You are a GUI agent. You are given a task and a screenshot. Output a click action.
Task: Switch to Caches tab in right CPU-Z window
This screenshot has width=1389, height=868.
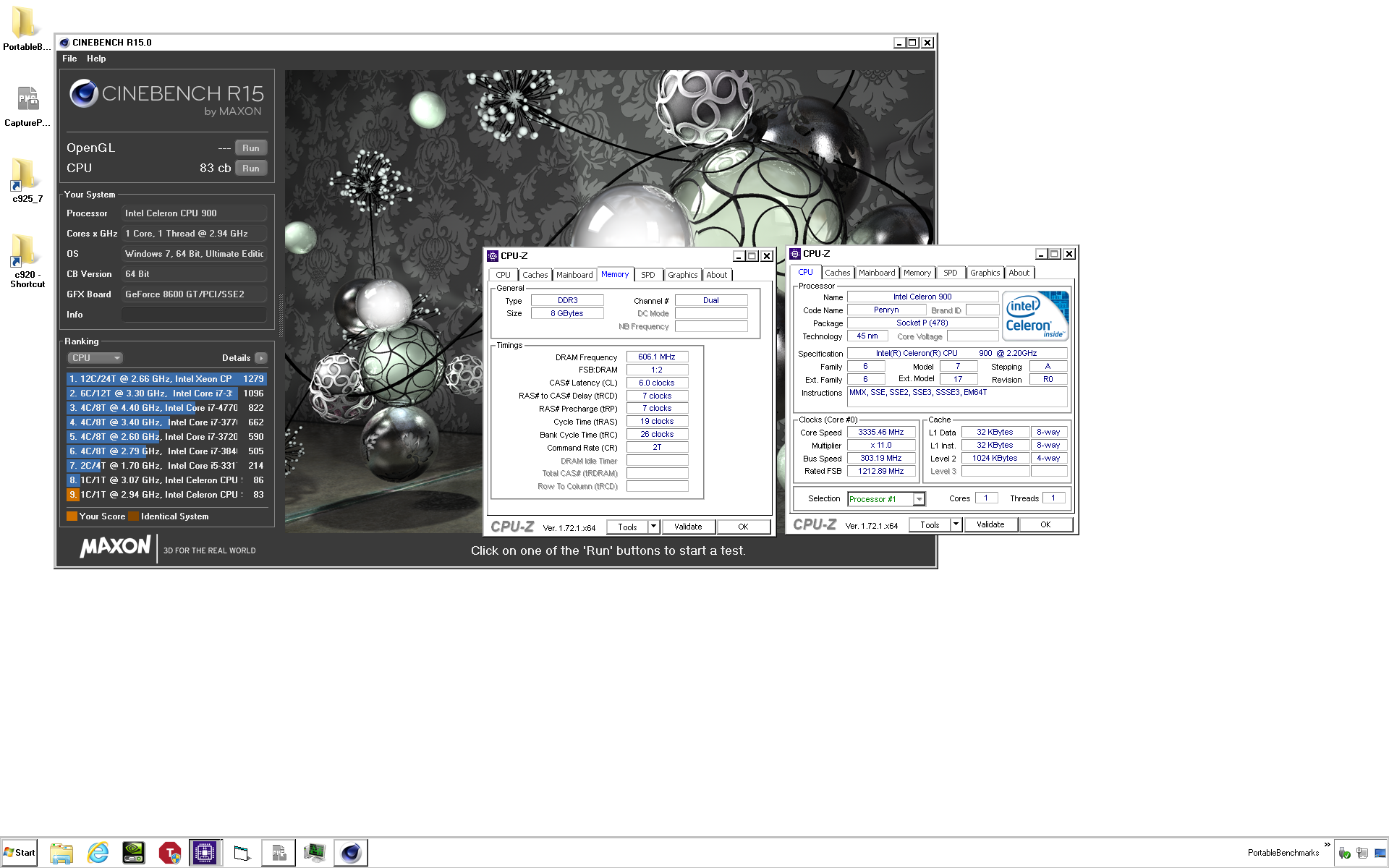pos(838,273)
